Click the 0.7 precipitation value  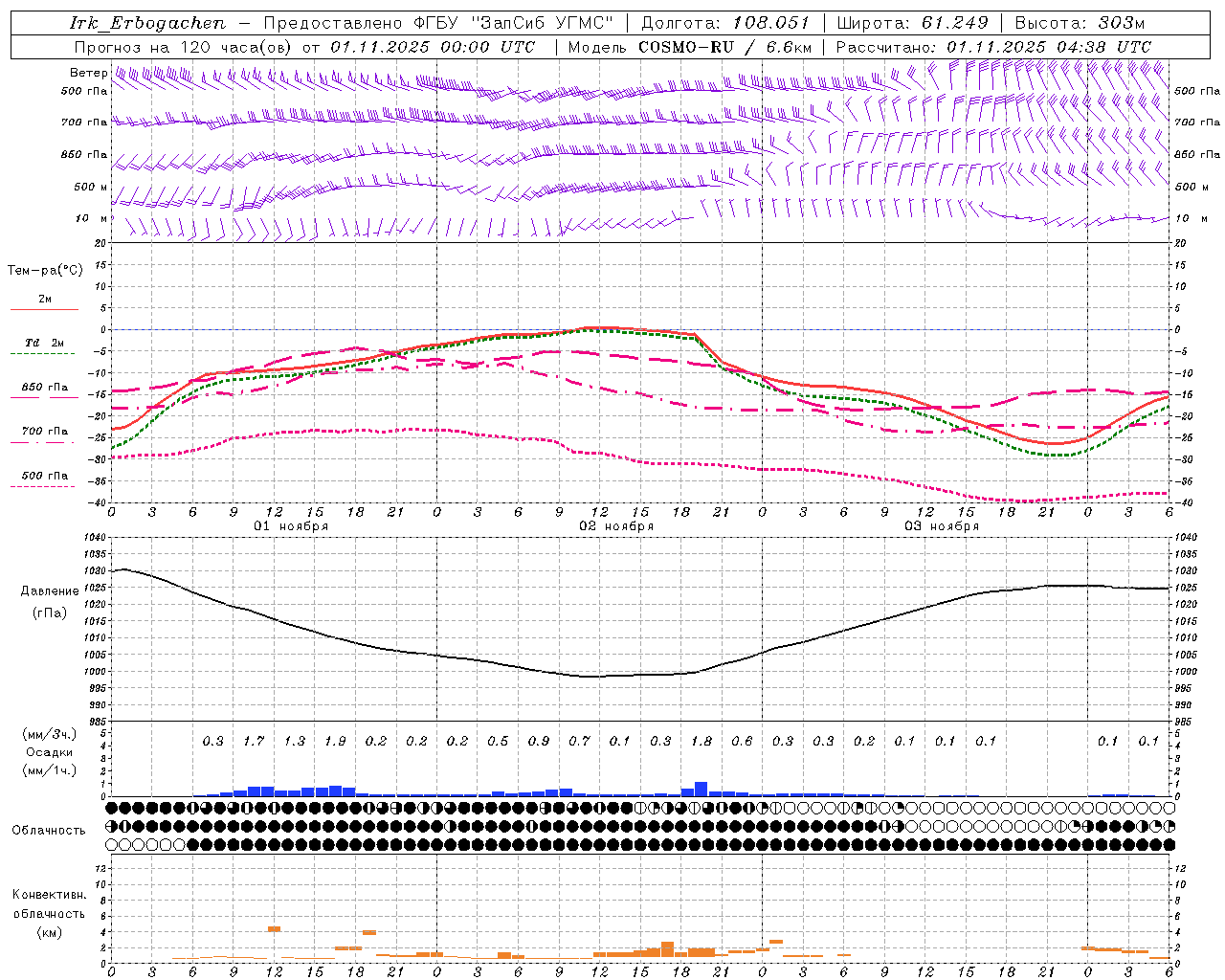(579, 742)
